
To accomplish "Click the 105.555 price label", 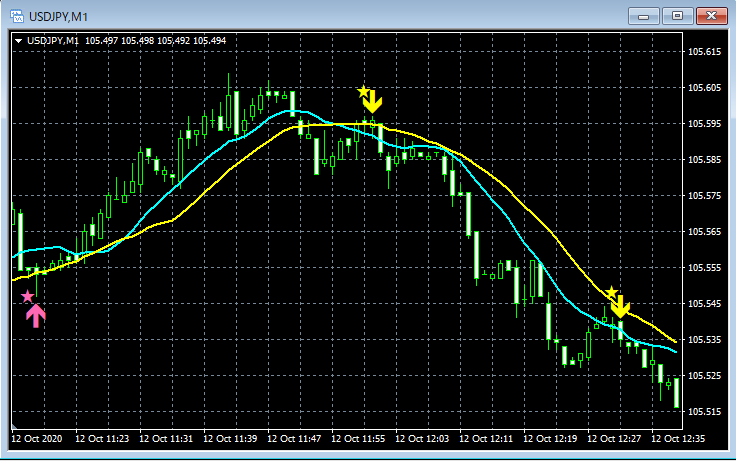I will point(704,268).
